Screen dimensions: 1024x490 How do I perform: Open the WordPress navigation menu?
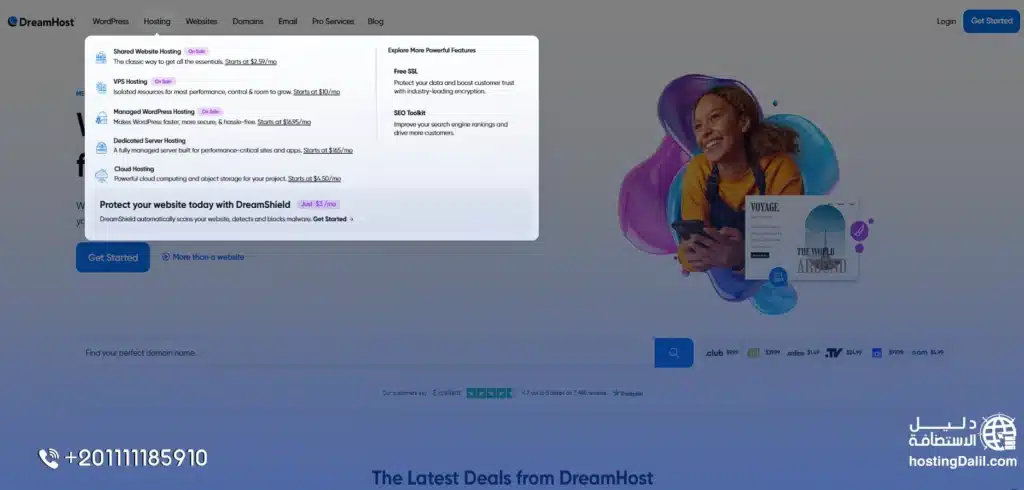110,21
